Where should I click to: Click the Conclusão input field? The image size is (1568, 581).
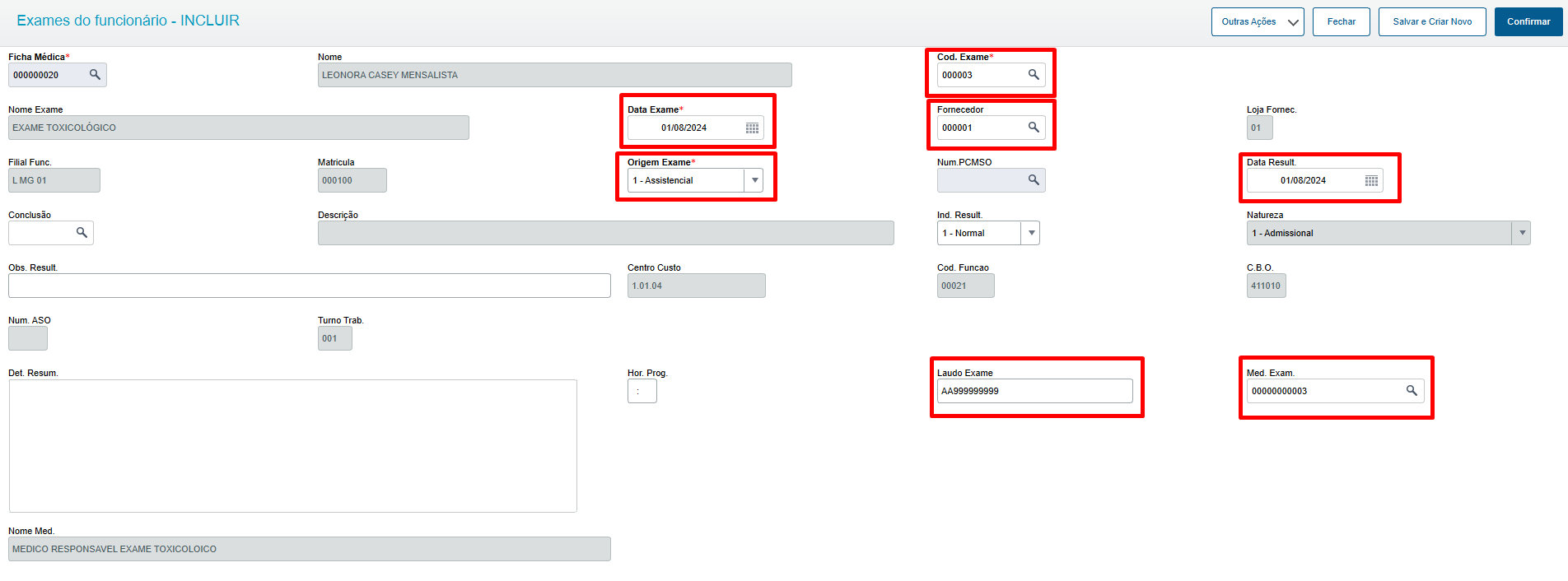pyautogui.click(x=41, y=233)
